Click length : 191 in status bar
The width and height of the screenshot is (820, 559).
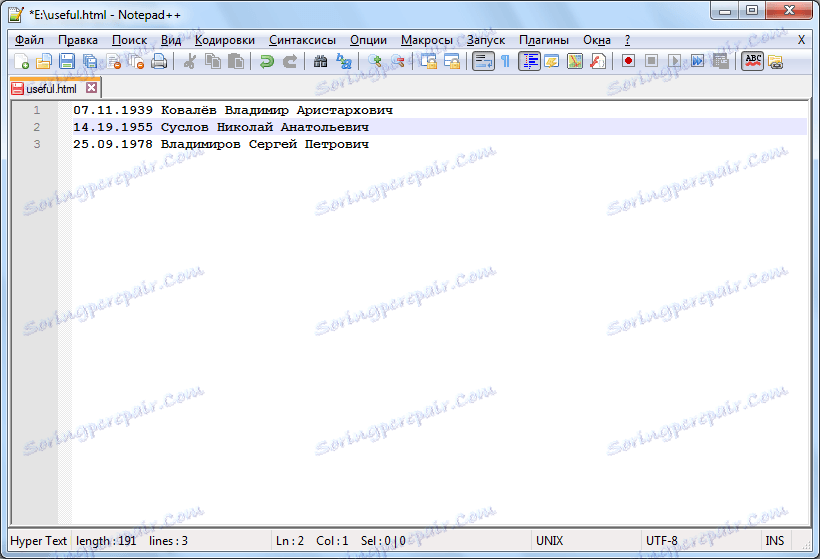pyautogui.click(x=106, y=541)
